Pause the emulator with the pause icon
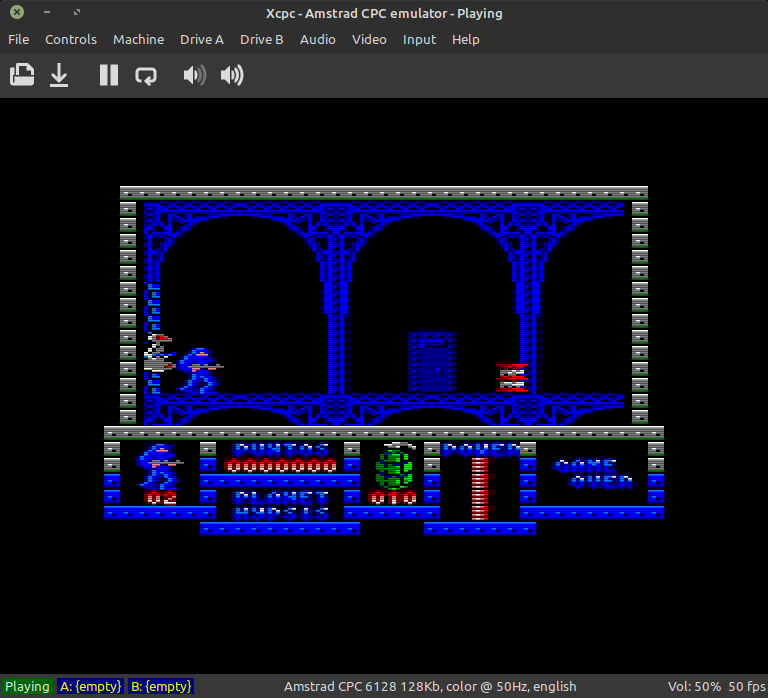768x698 pixels. 109,75
